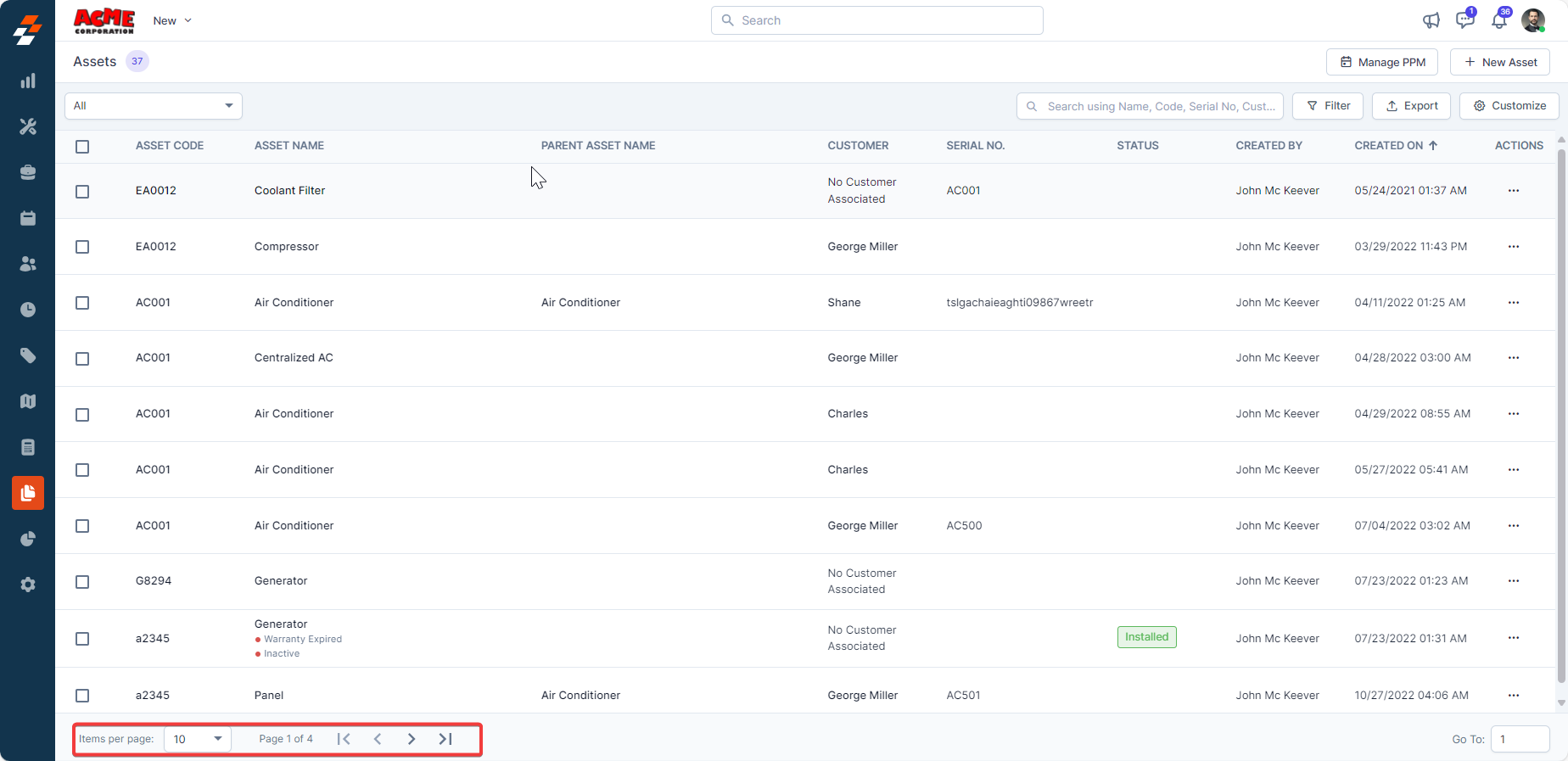Open the announcements megaphone icon

[x=1431, y=20]
